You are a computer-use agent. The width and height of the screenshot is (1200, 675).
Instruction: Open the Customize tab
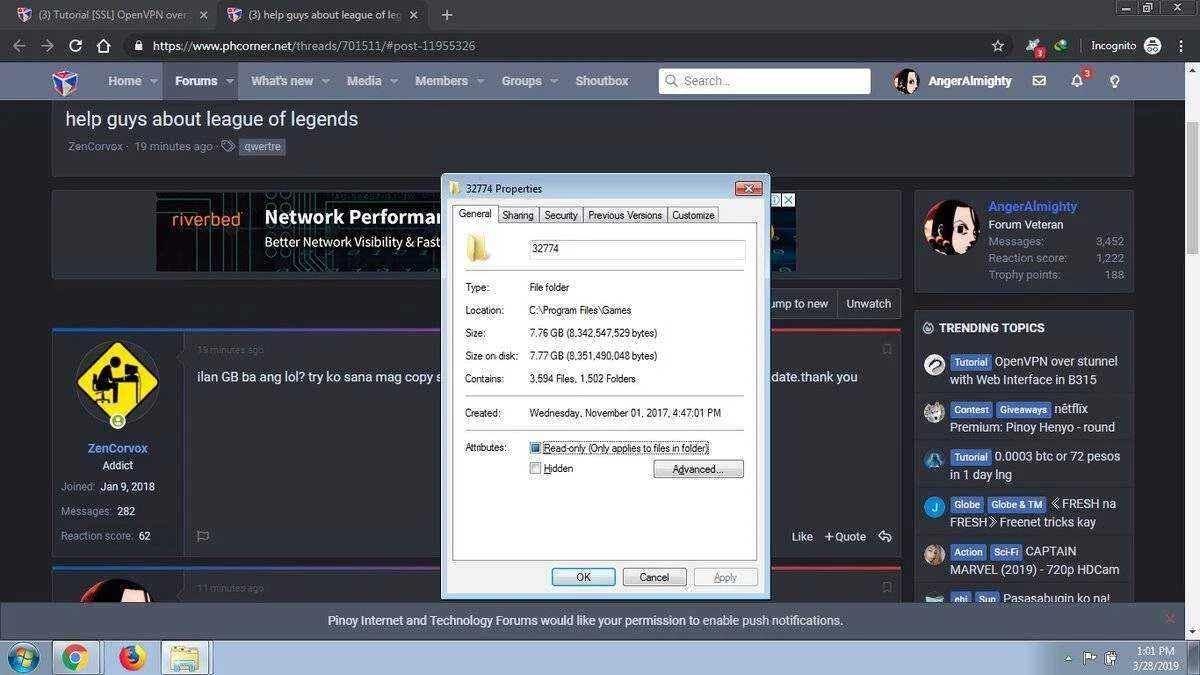point(693,215)
